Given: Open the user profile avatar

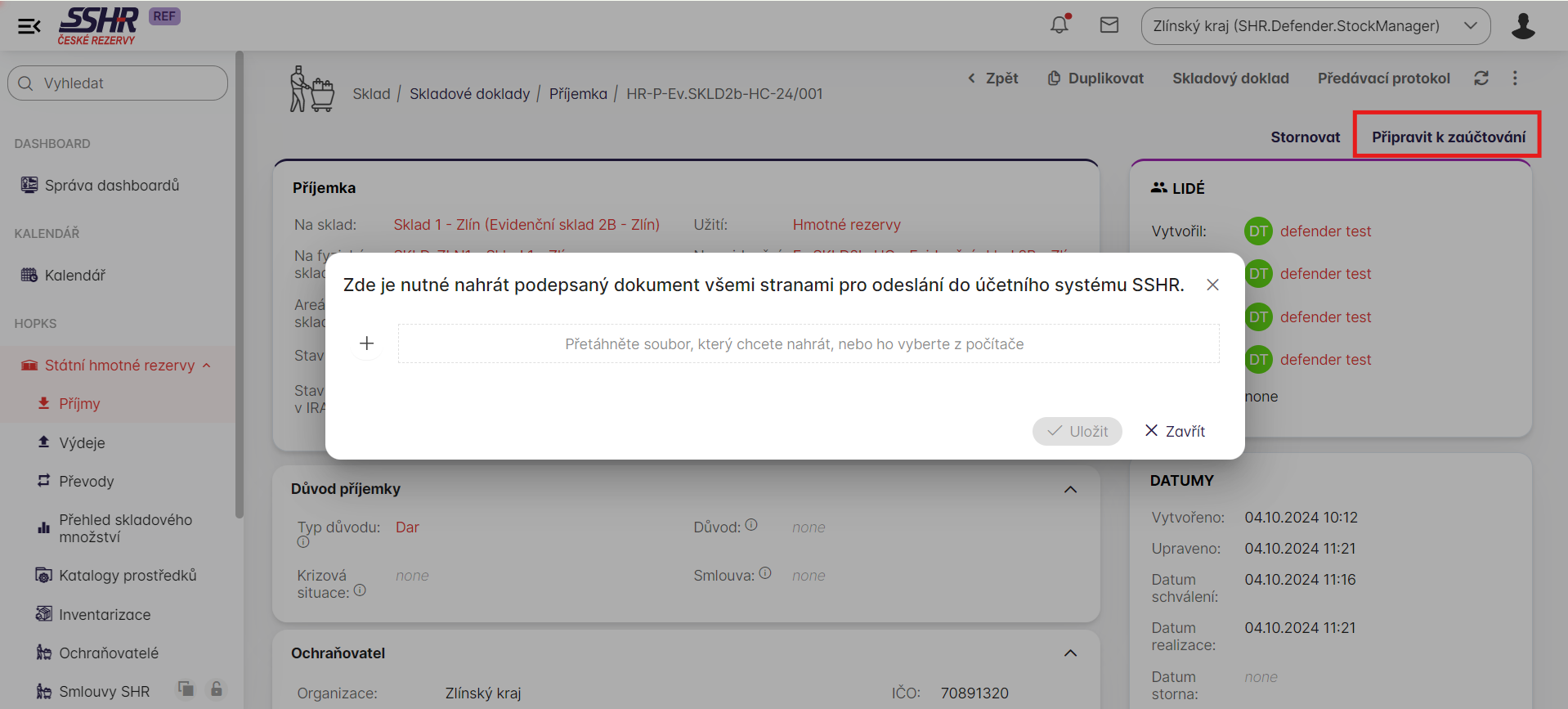Looking at the screenshot, I should (x=1522, y=26).
